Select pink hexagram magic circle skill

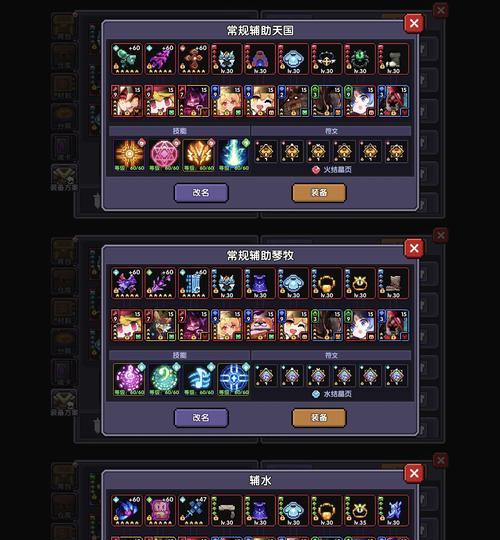(164, 154)
